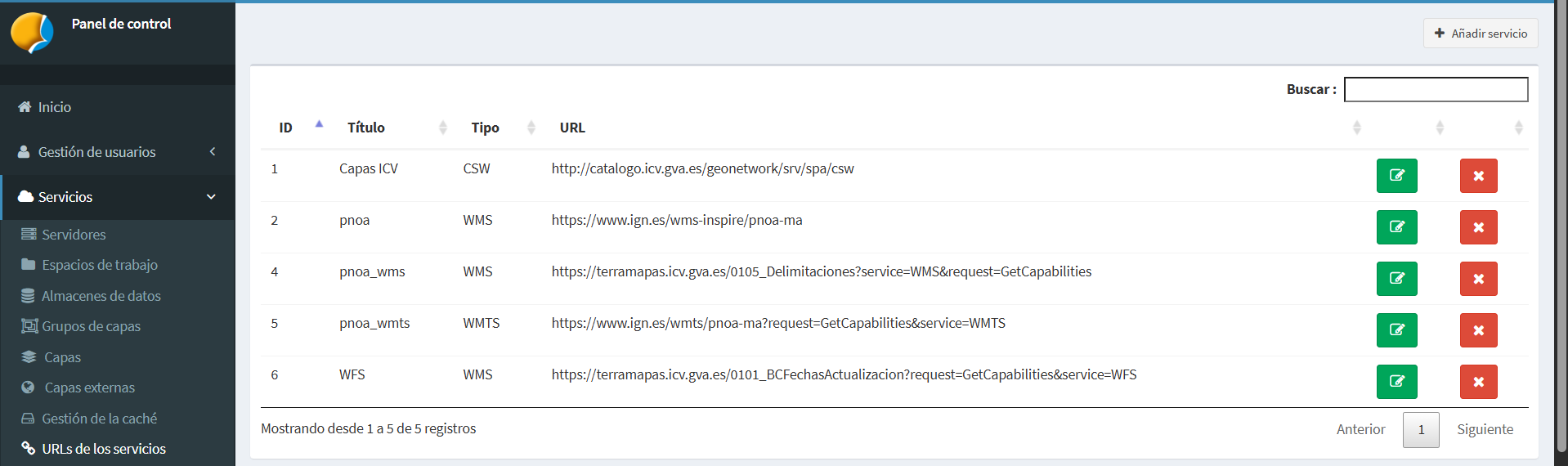Open Gestión de la caché
Screen dimensions: 1568x466
[x=99, y=419]
